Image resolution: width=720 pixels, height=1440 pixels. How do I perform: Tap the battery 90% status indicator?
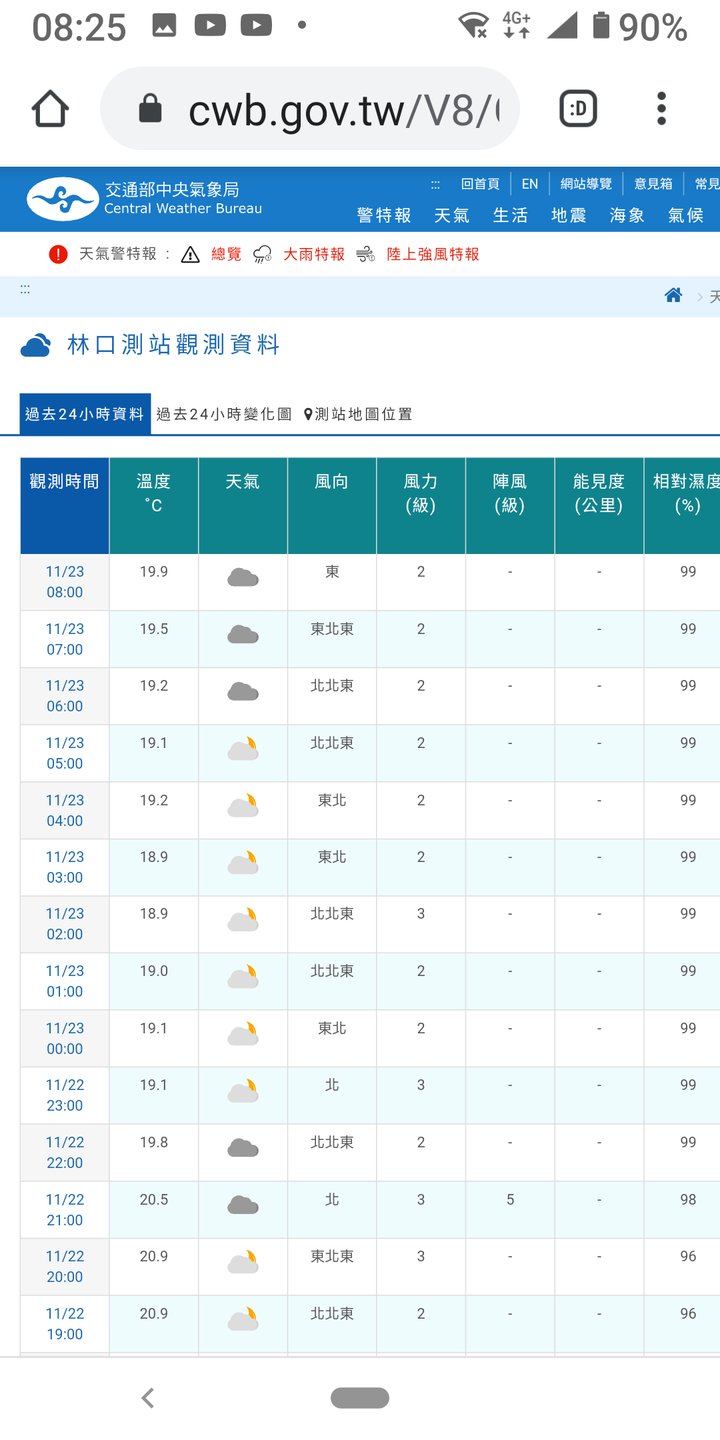(640, 27)
